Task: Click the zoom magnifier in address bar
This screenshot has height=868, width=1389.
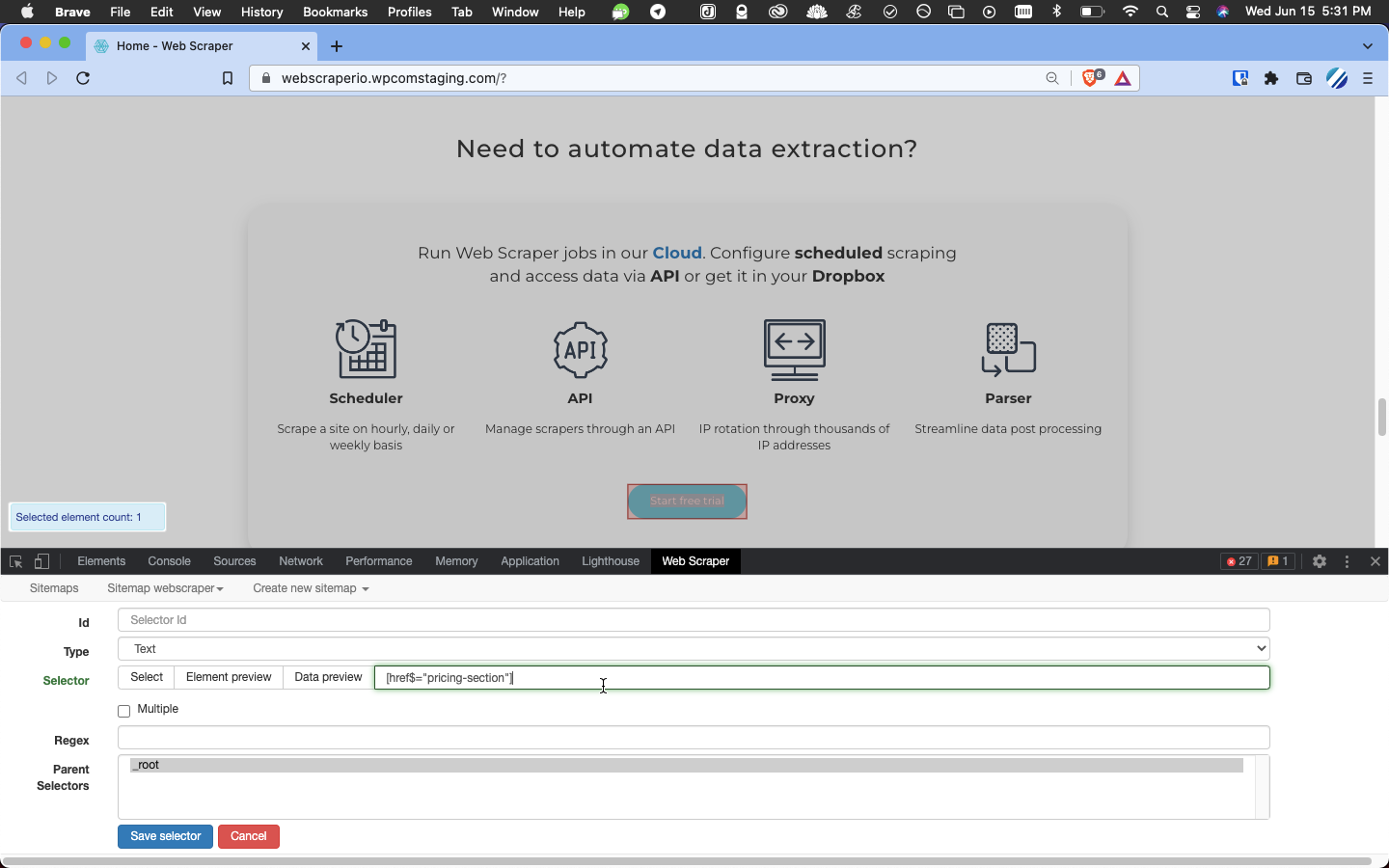Action: (x=1052, y=78)
